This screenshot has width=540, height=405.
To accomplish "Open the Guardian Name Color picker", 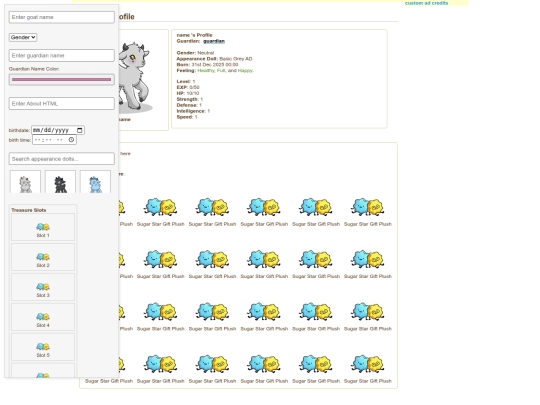I will pyautogui.click(x=62, y=80).
